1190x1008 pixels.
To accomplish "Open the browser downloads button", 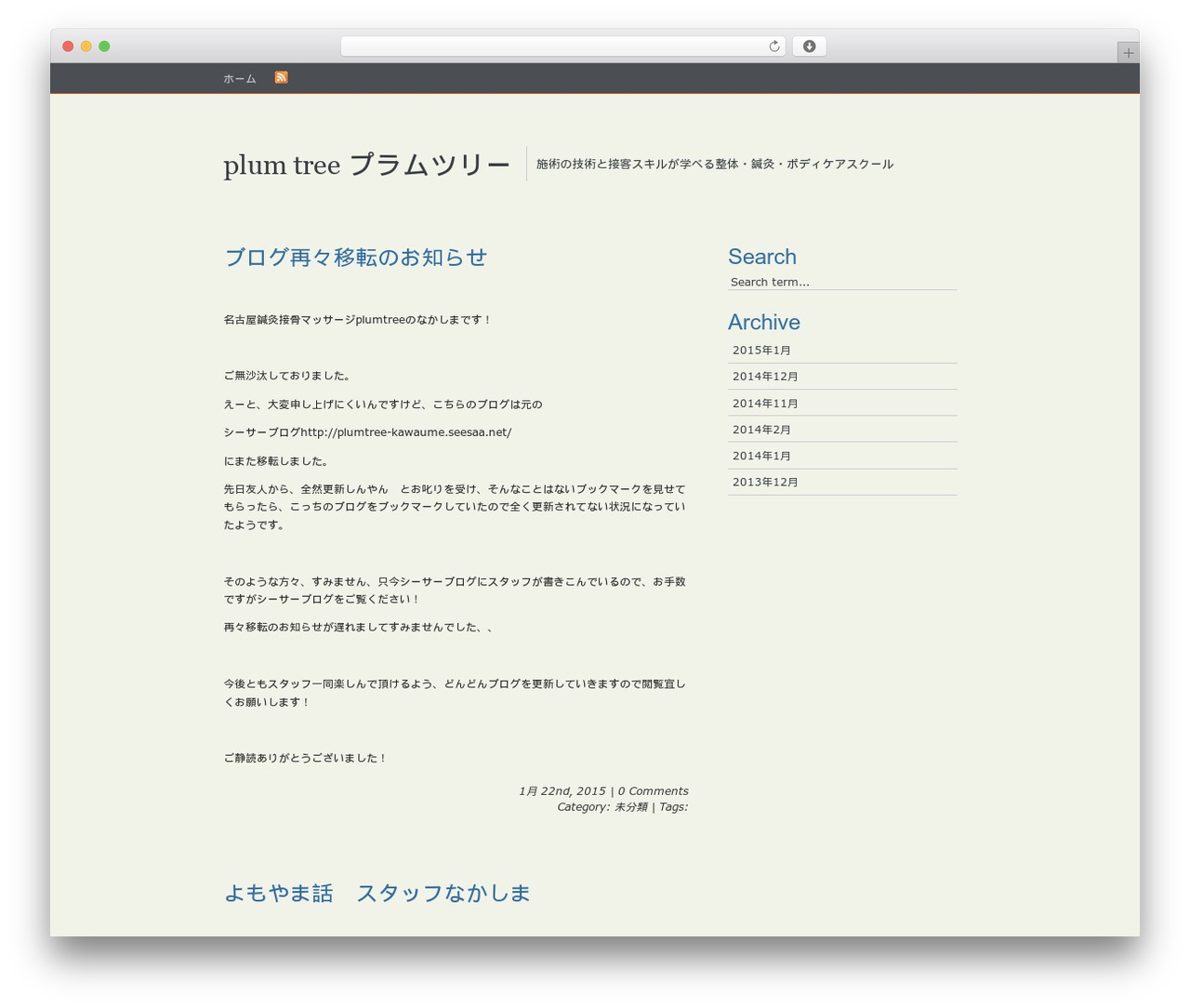I will click(x=809, y=46).
